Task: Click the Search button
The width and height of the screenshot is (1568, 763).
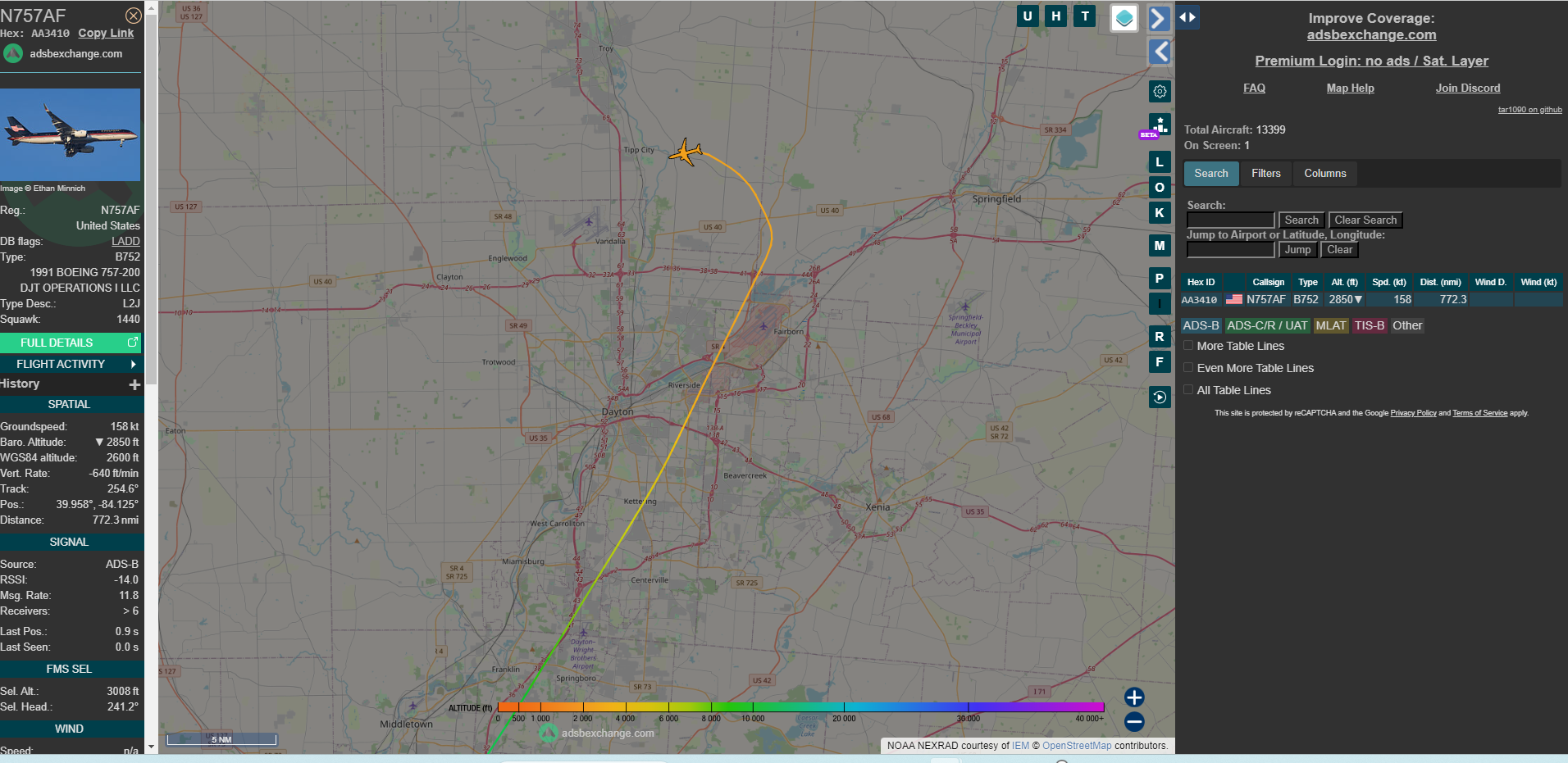Action: click(1301, 220)
